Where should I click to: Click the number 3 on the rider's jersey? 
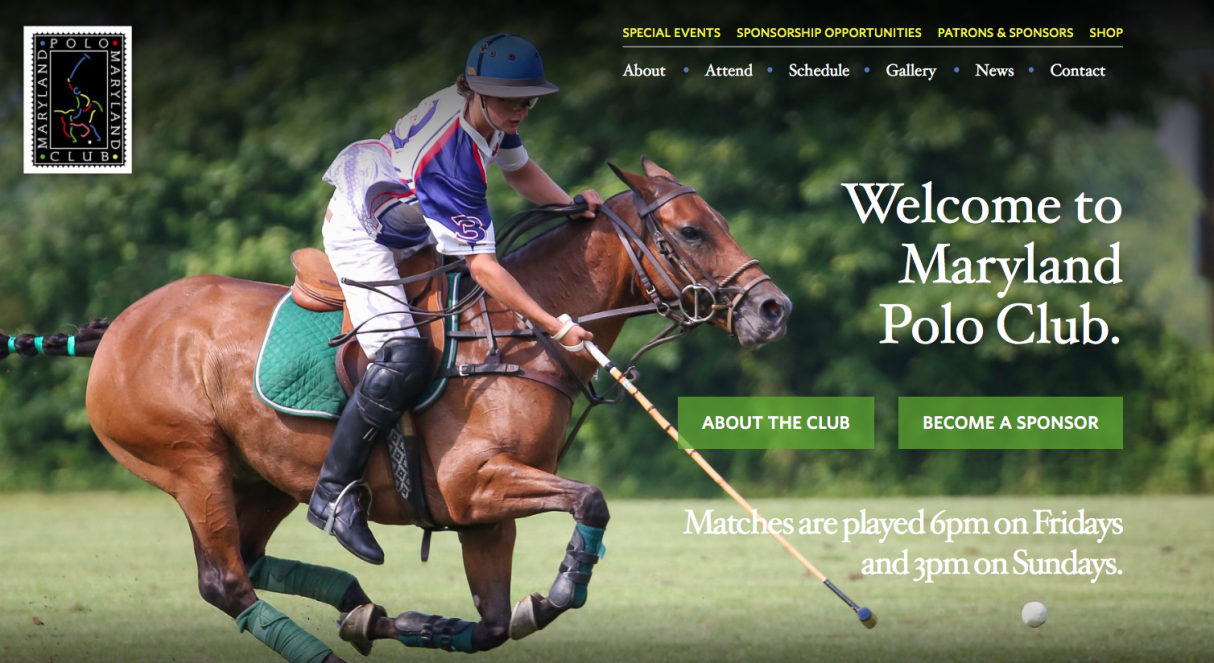tap(468, 230)
